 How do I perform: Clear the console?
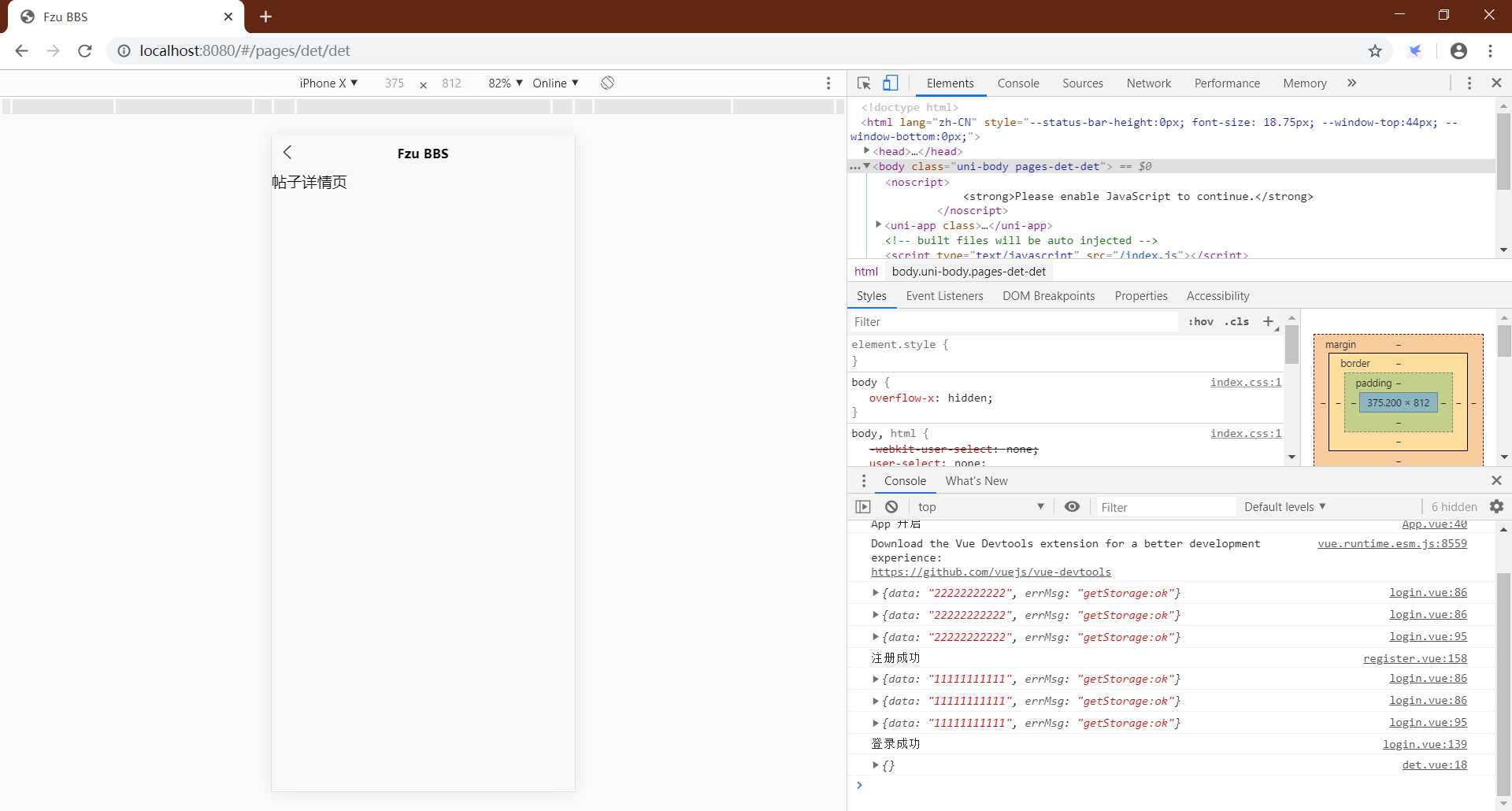[x=891, y=507]
